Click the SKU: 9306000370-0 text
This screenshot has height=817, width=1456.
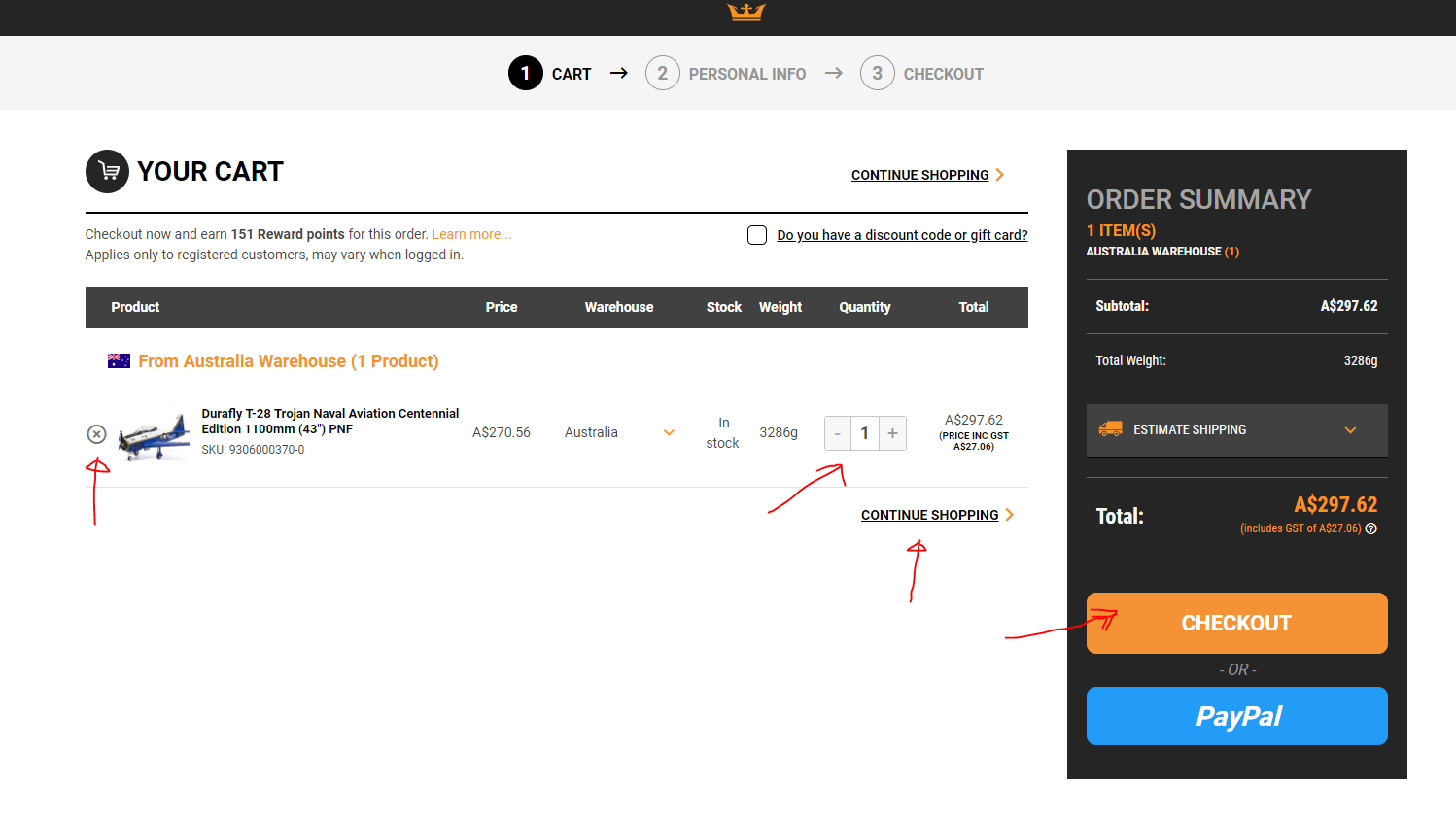(253, 450)
